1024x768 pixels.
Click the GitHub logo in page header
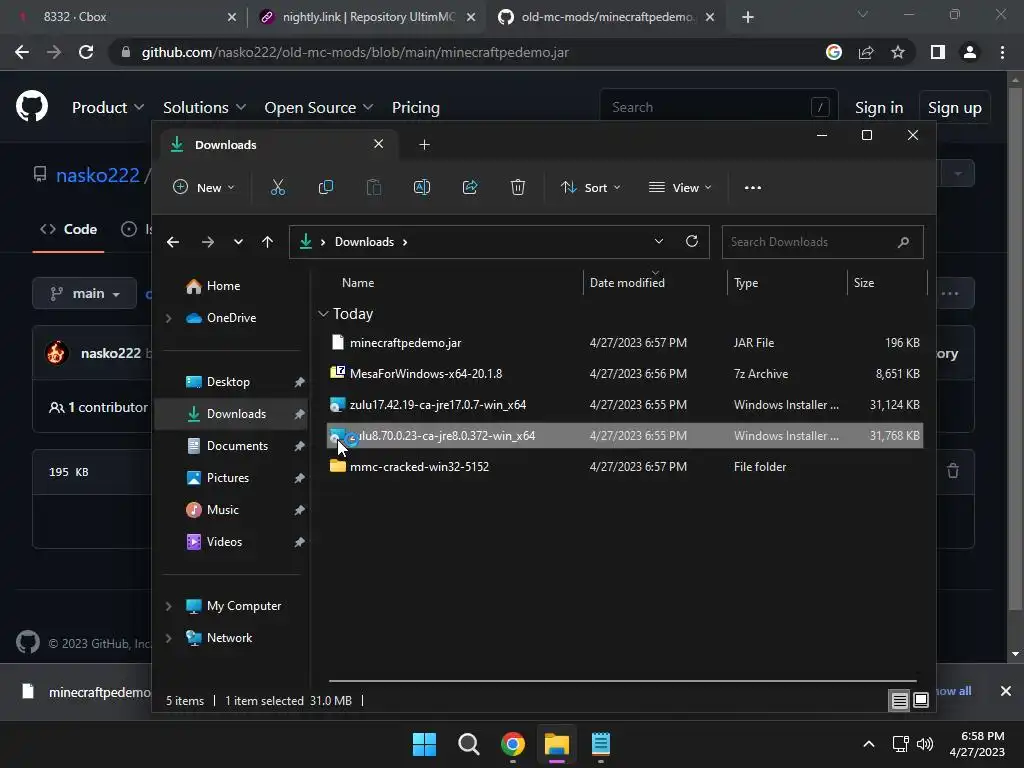32,106
